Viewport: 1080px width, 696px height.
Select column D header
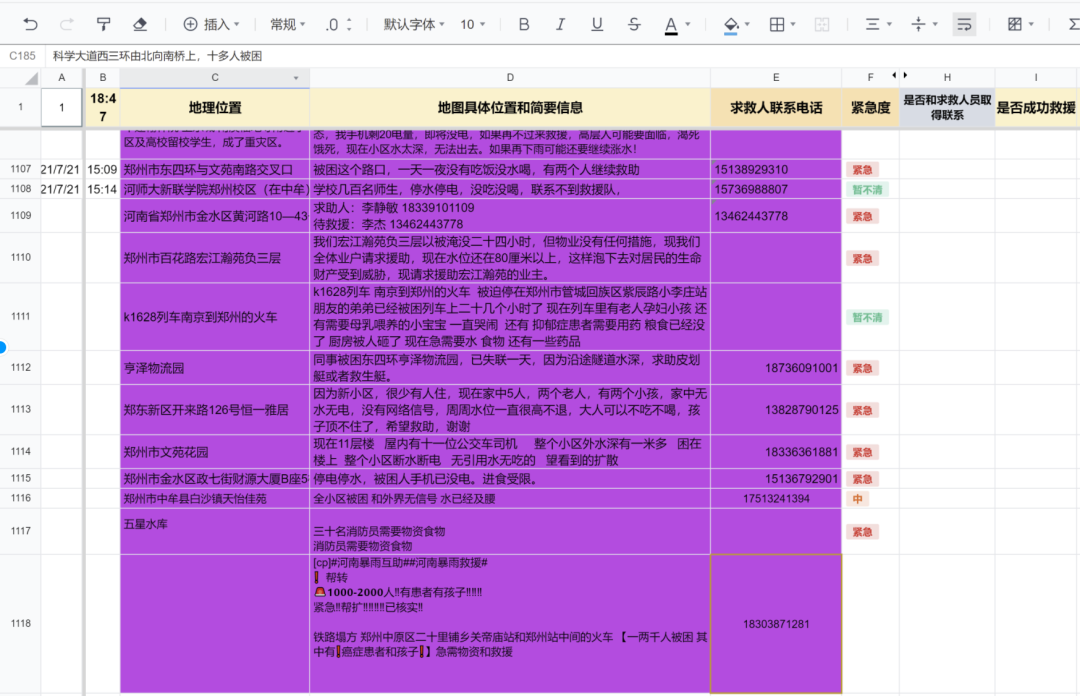click(x=510, y=78)
